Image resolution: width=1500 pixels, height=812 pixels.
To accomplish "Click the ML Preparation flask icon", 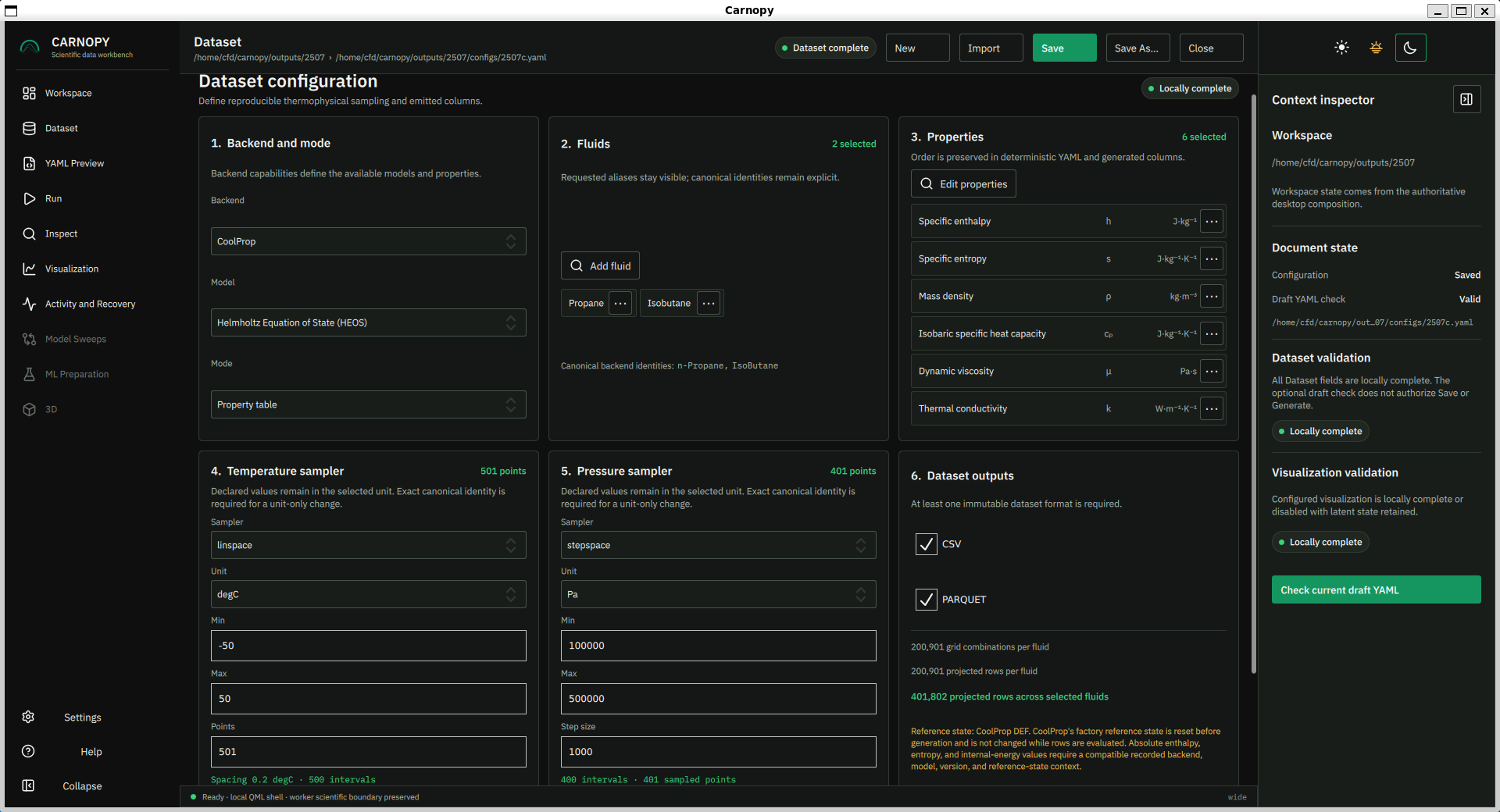I will coord(29,374).
